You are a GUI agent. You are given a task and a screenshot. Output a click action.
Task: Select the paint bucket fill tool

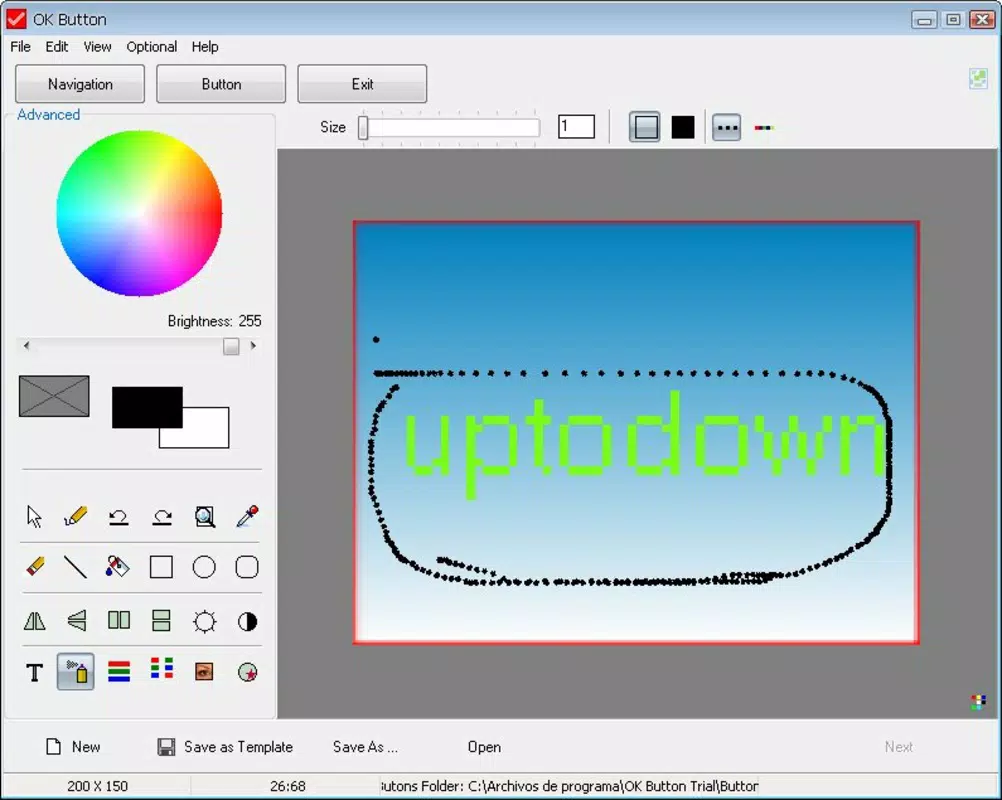(118, 567)
